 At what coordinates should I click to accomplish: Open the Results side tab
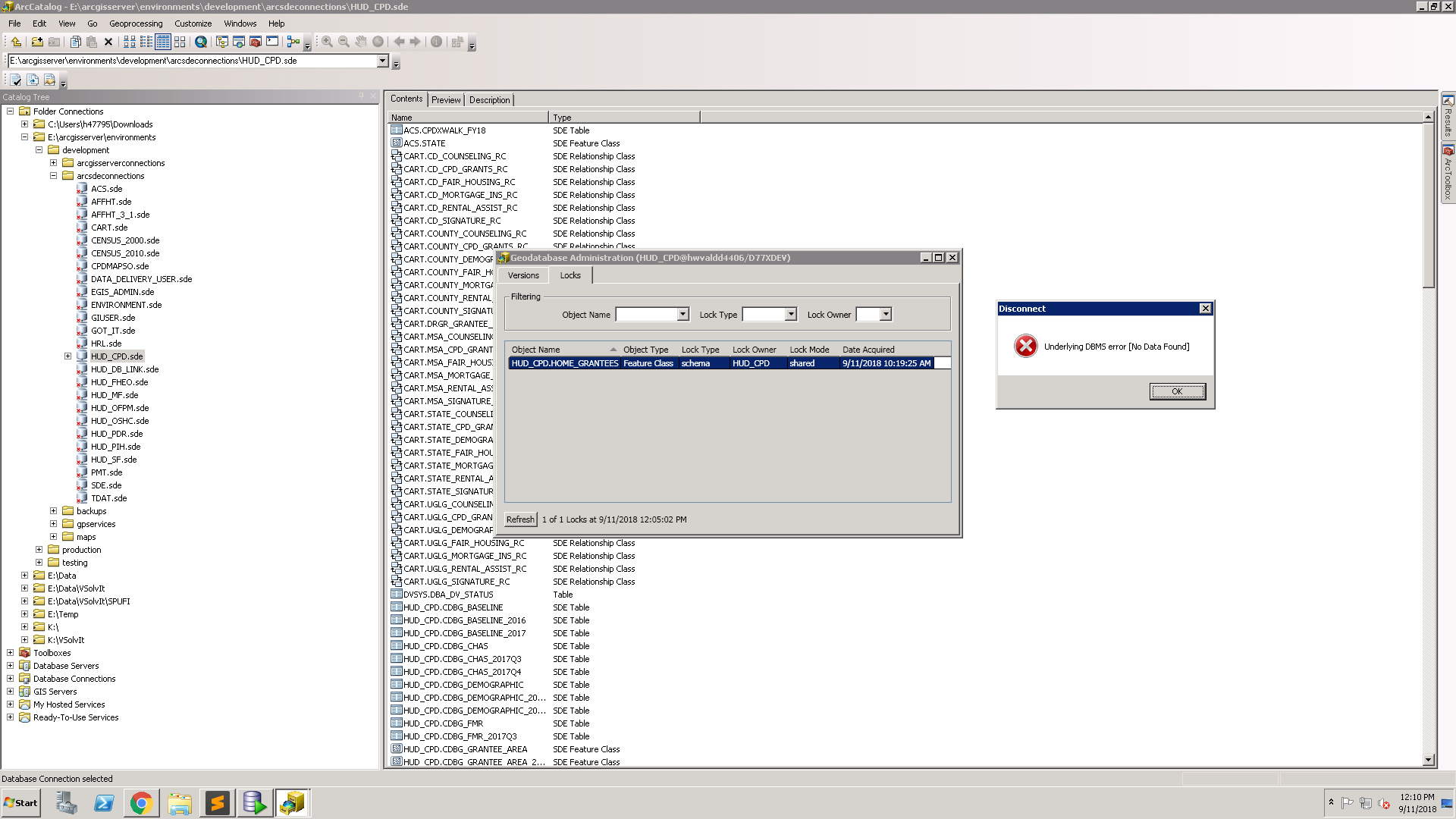(x=1448, y=116)
